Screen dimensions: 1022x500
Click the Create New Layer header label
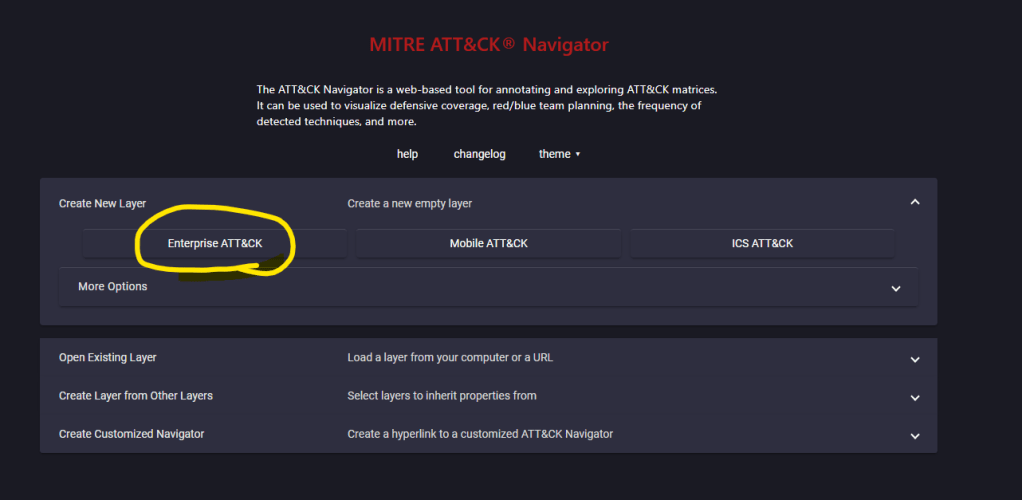pos(102,203)
